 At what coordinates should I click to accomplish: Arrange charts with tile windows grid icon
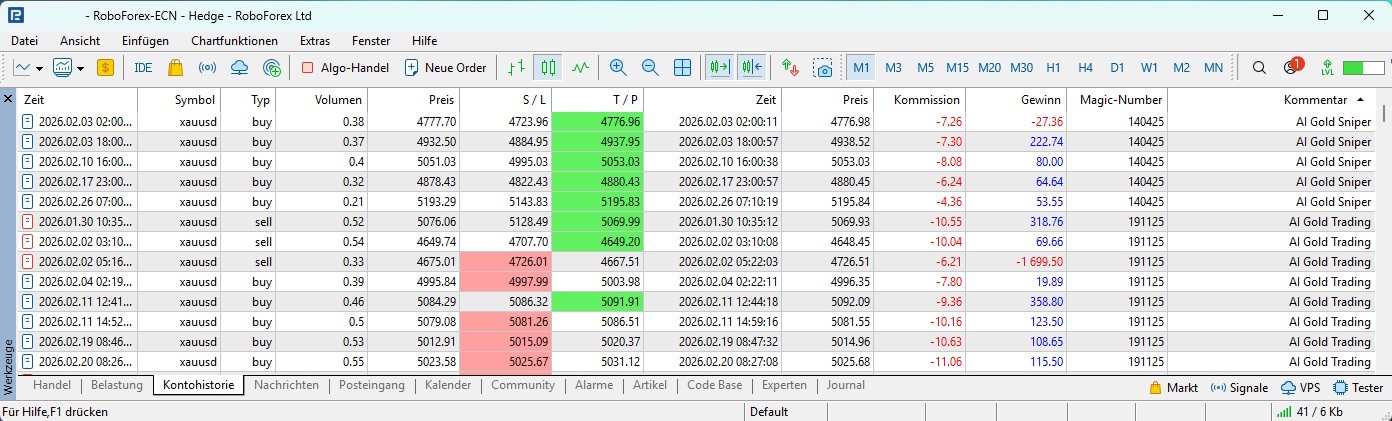[682, 68]
